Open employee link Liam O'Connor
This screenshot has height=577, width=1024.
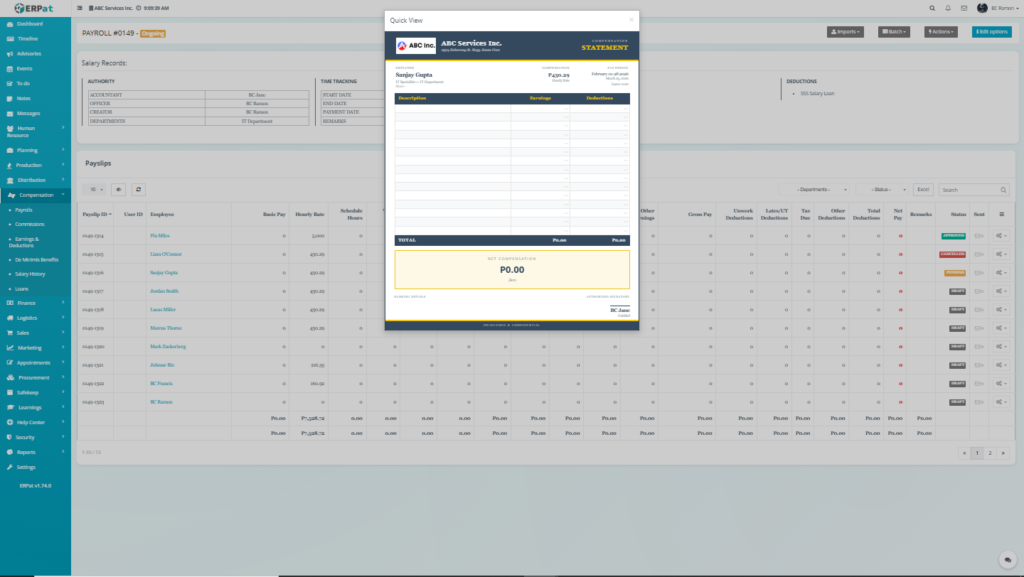pyautogui.click(x=166, y=254)
